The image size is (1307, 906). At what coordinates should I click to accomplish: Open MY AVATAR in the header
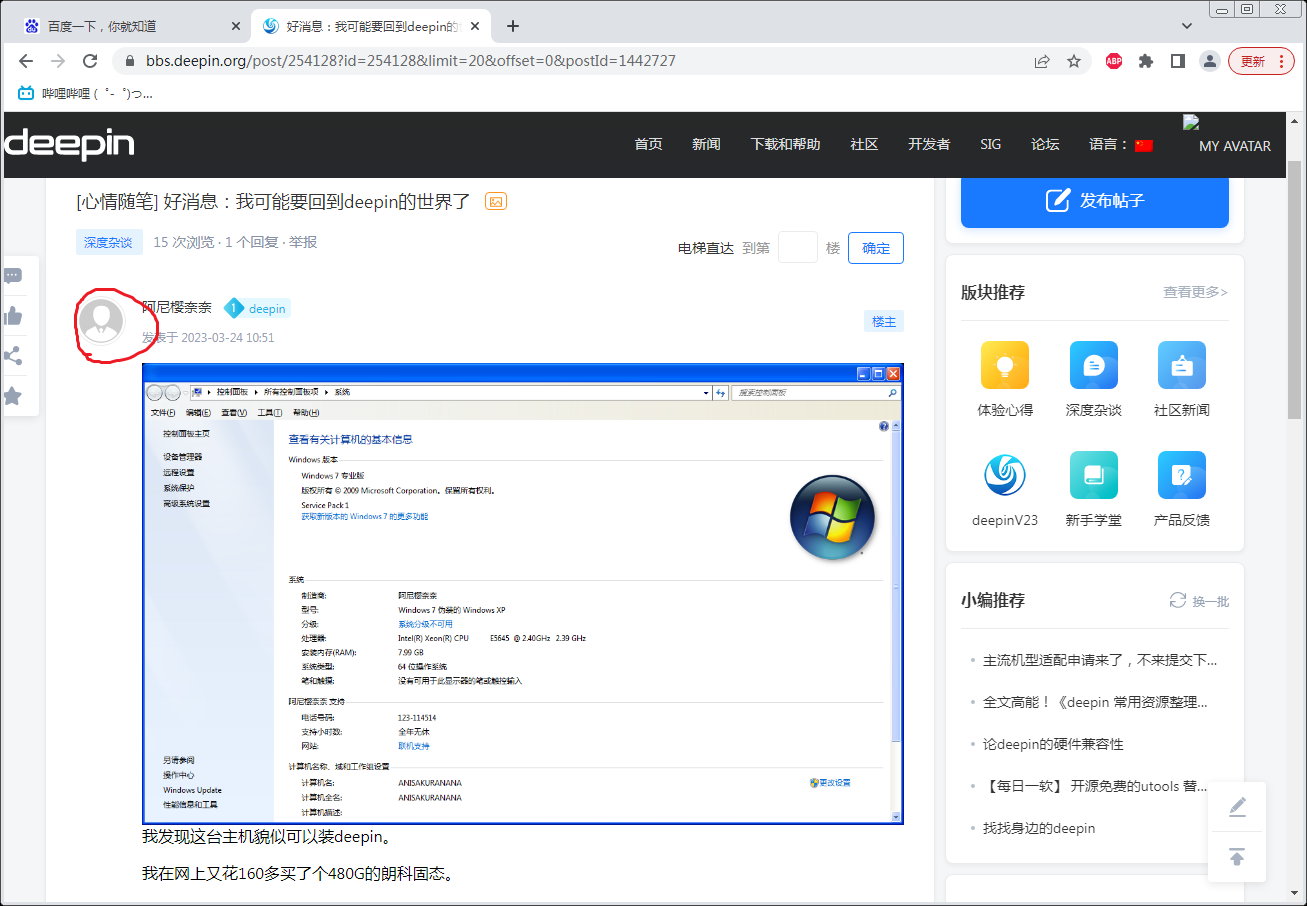pyautogui.click(x=1235, y=146)
